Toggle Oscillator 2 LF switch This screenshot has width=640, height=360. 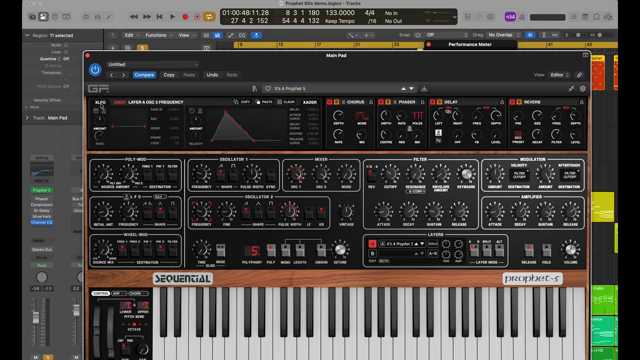pos(309,213)
